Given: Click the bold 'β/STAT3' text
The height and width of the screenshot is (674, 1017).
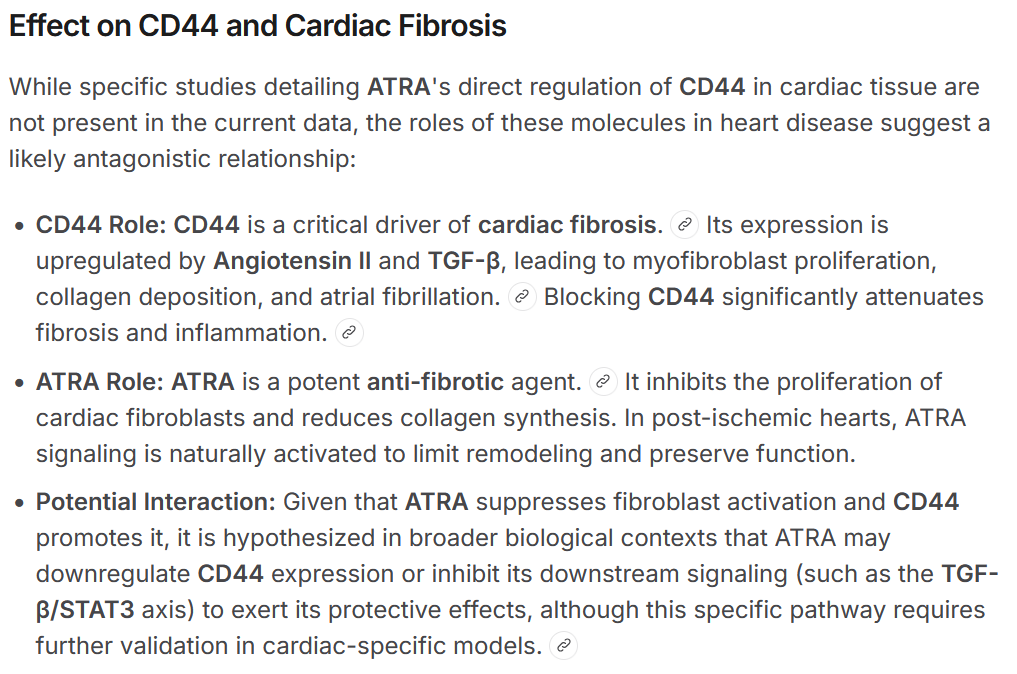Looking at the screenshot, I should (85, 610).
